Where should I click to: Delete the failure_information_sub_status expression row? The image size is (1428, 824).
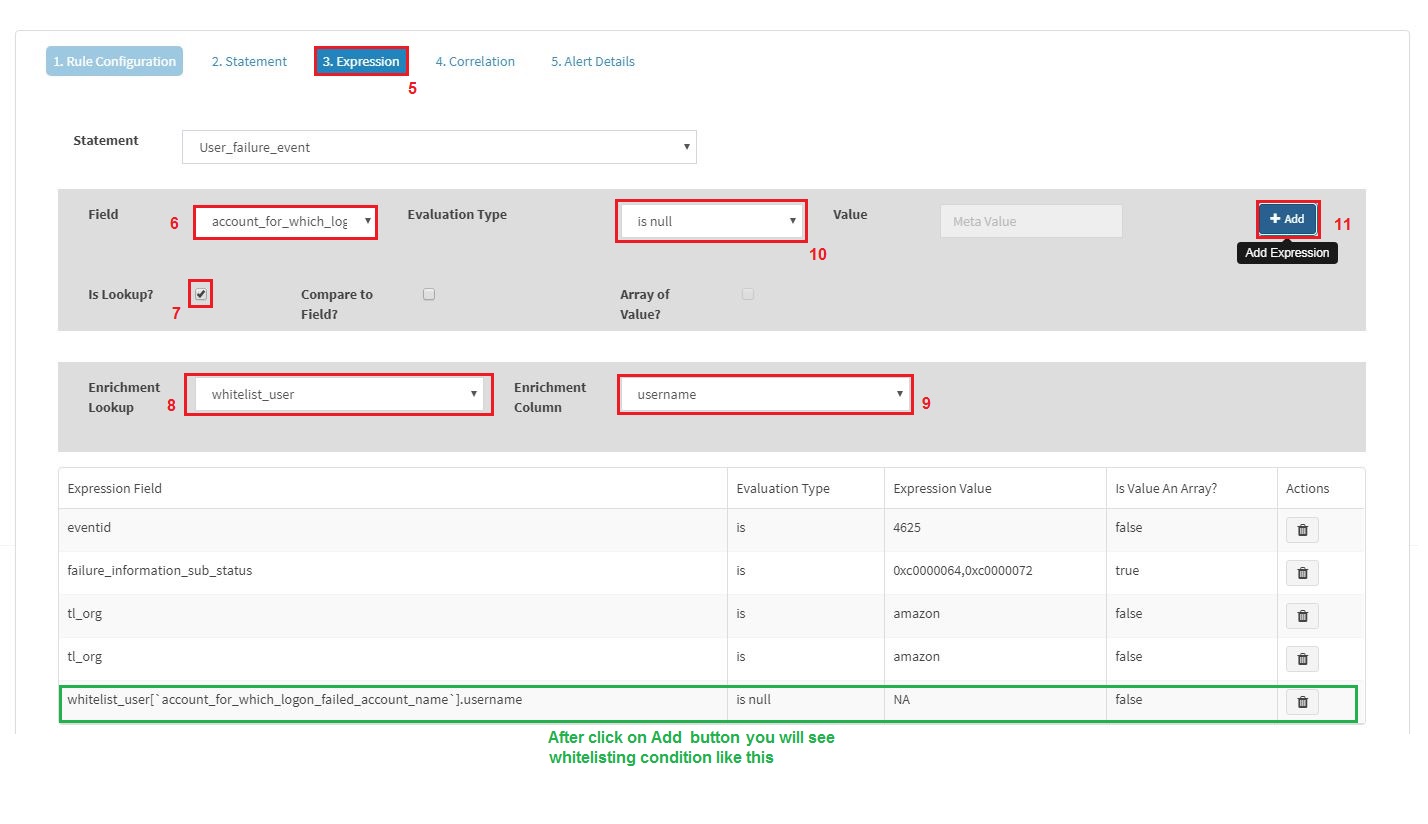(x=1302, y=573)
